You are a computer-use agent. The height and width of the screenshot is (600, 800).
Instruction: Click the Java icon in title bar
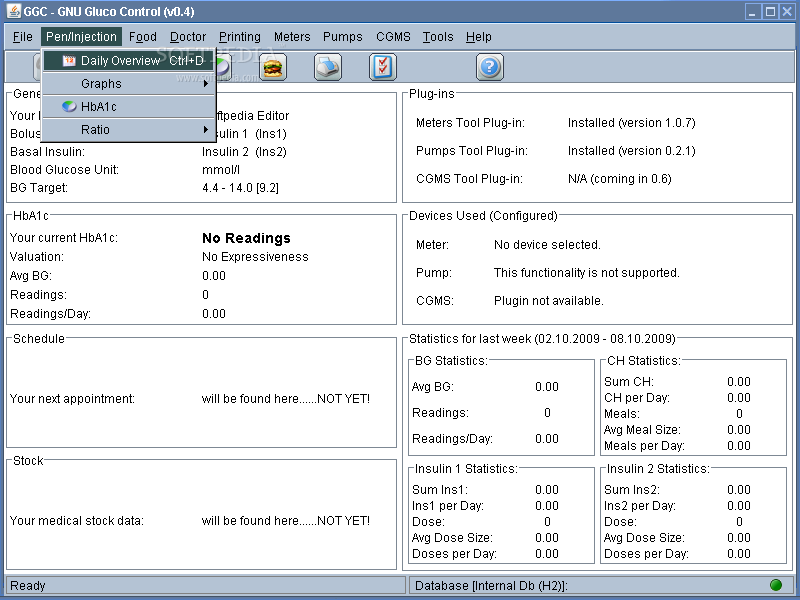(14, 11)
